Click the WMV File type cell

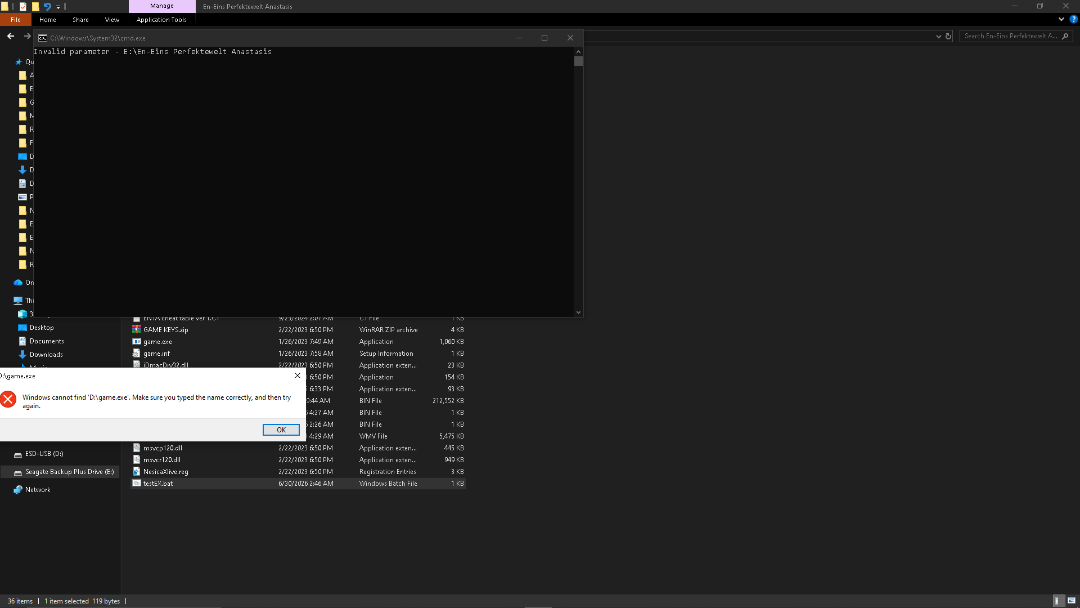click(x=373, y=436)
